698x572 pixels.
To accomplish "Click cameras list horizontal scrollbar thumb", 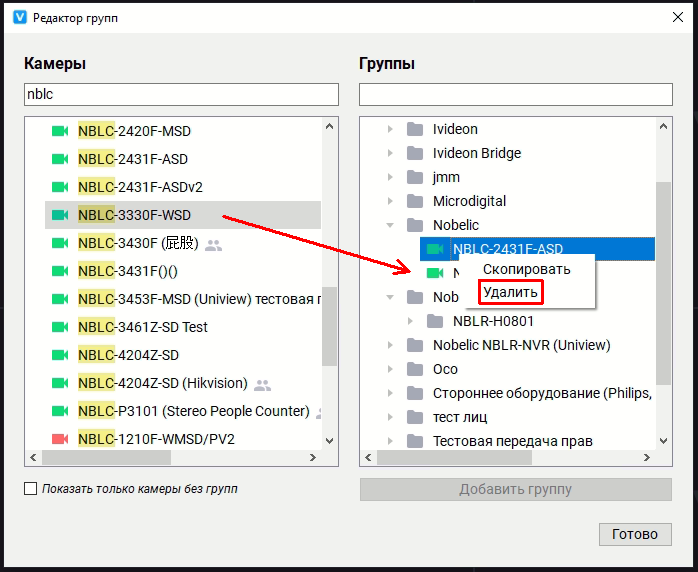I will 106,458.
